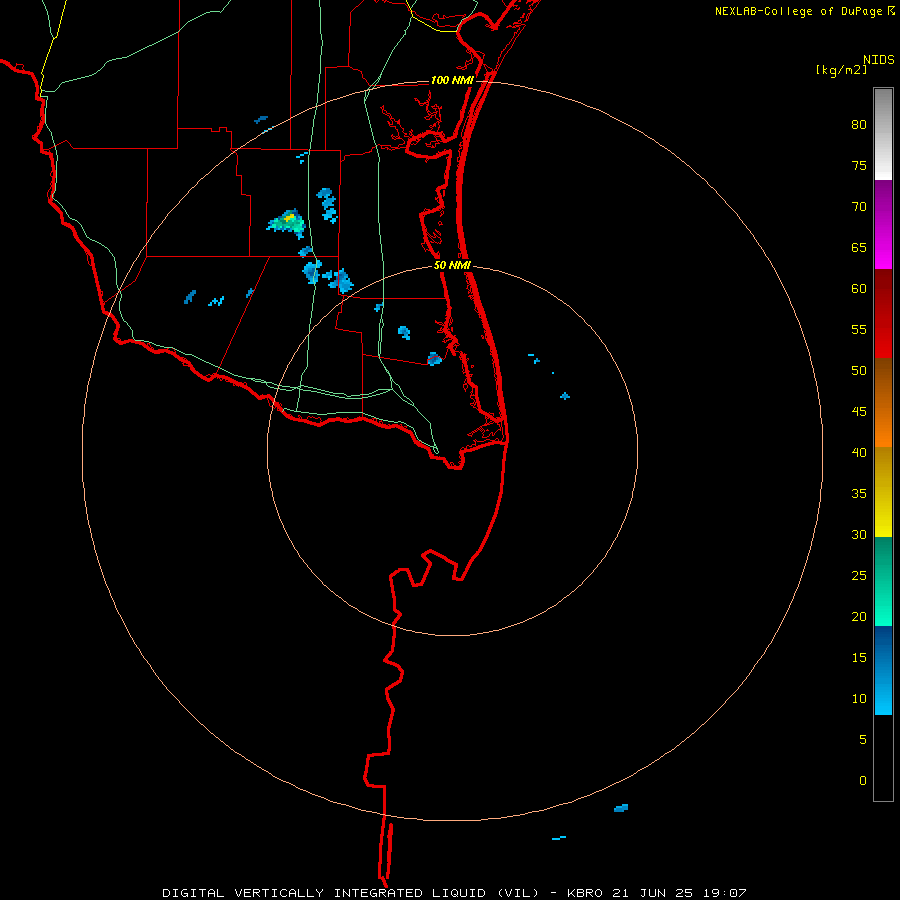
Task: Click the 'DIGITAL VERTICALLY INTEGRATED LIQUID (VIL)' caption
Action: tap(351, 893)
